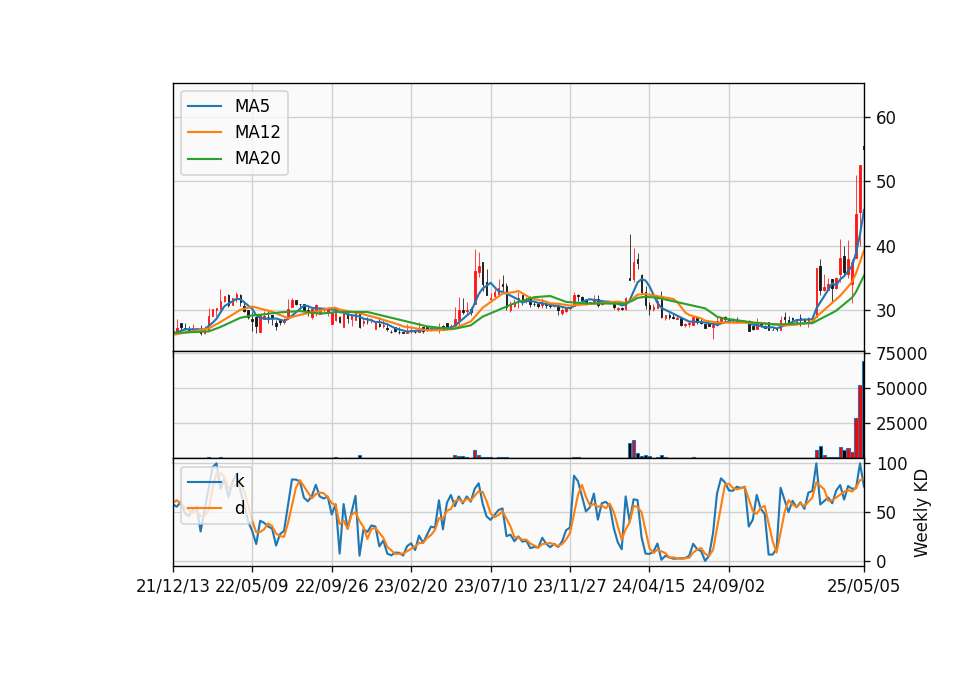The image size is (960, 690).
Task: Click the volume axis value 25000
Action: pos(902,424)
